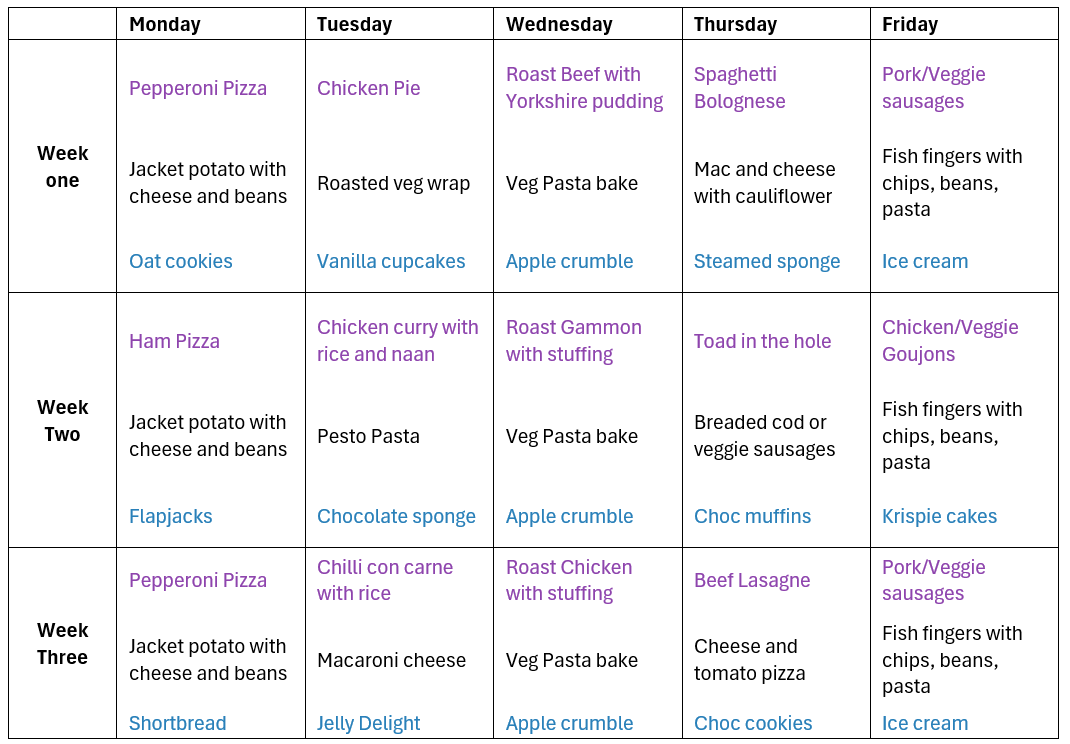
Task: Click Krispie cakes dessert
Action: 939,516
